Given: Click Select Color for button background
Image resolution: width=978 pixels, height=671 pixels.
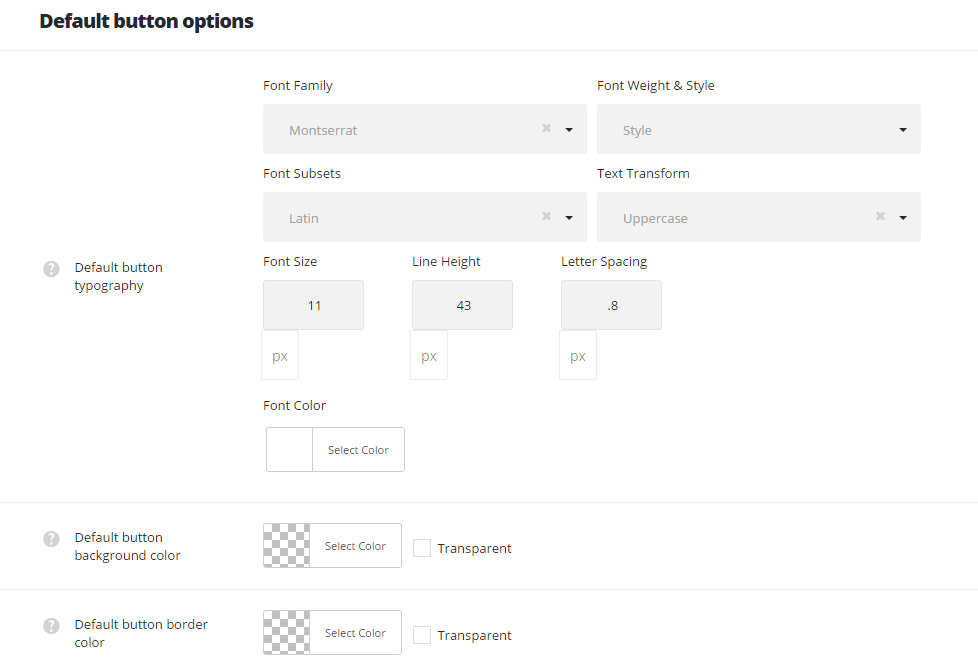Looking at the screenshot, I should point(355,546).
